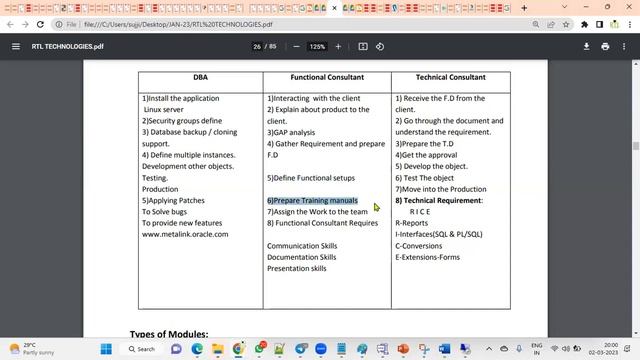Click the microphone tray icon
640x360 pixels.
pos(519,349)
